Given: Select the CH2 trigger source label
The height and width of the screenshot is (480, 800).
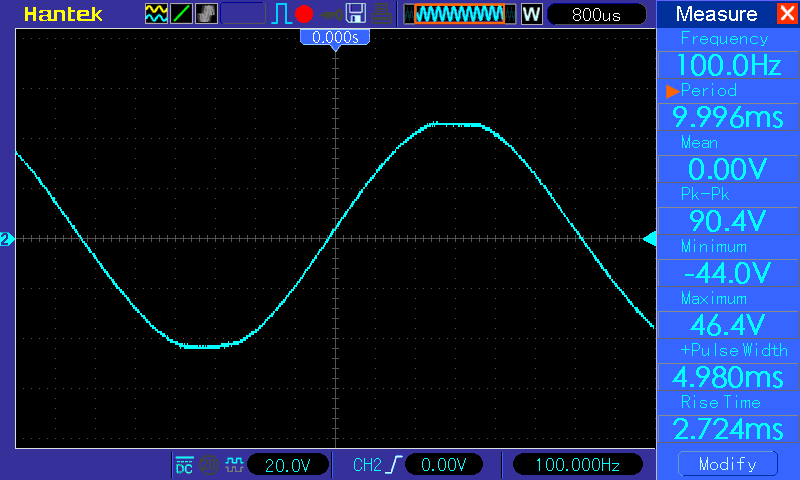Looking at the screenshot, I should click(367, 465).
